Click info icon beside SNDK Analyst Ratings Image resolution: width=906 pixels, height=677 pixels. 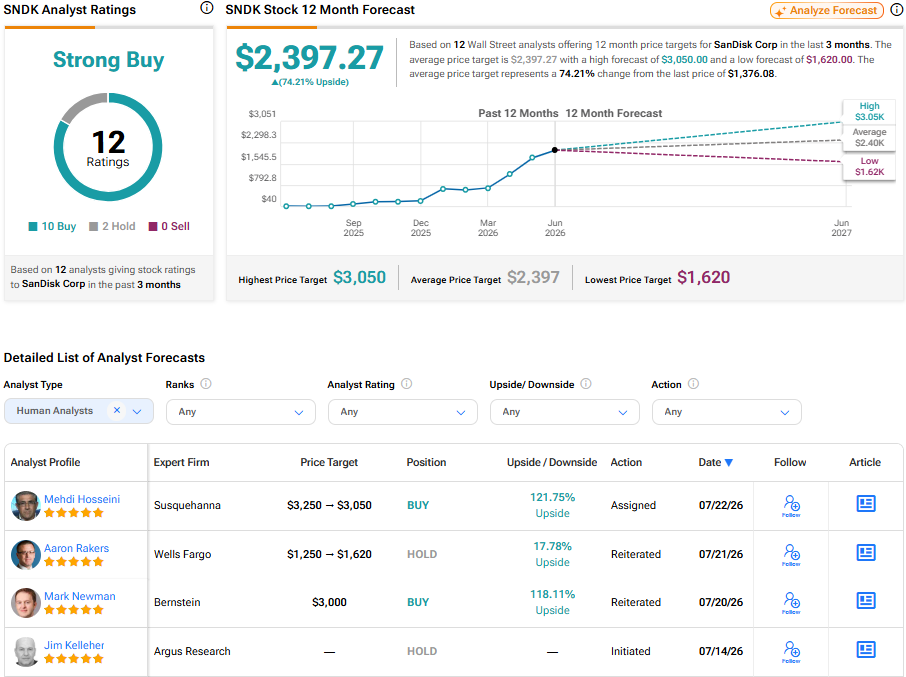[x=206, y=8]
